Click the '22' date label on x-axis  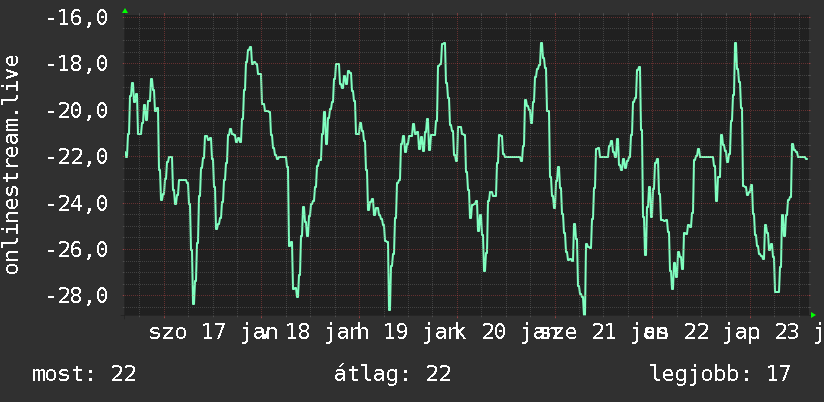coord(697,333)
